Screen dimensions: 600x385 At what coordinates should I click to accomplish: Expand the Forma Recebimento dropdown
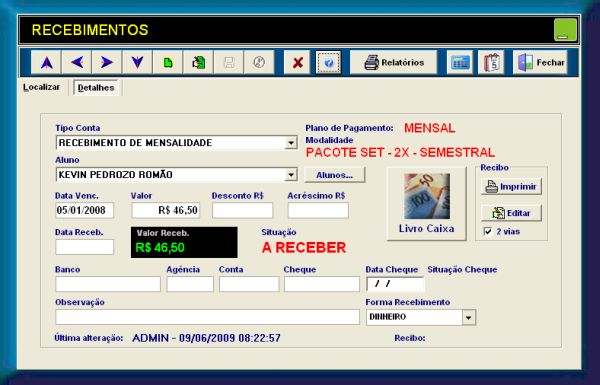point(469,317)
